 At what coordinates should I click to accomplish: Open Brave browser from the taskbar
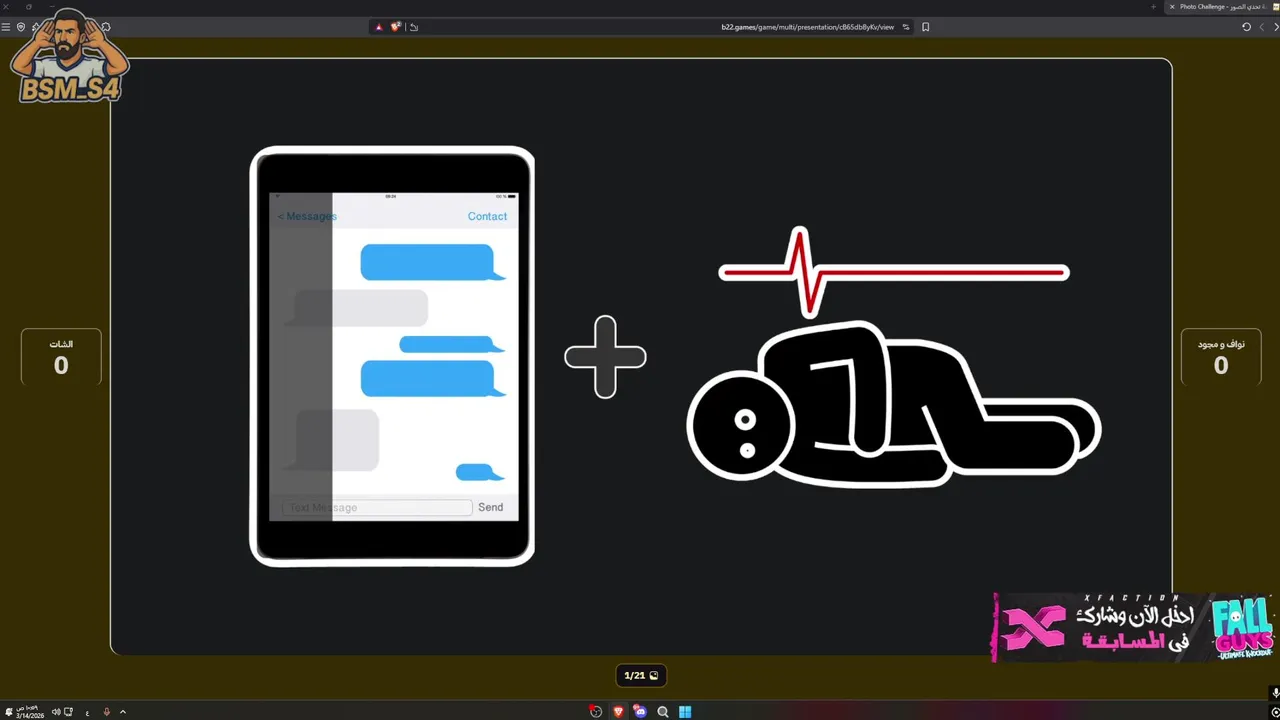point(618,712)
